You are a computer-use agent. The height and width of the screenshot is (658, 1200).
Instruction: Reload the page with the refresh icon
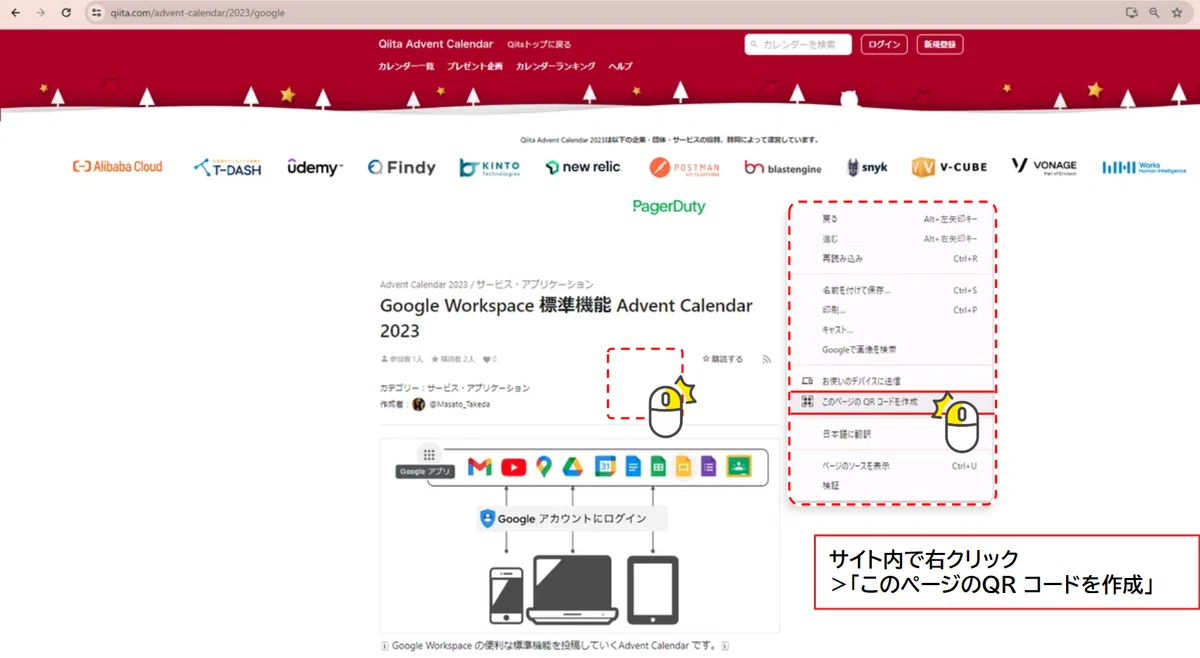[x=66, y=13]
